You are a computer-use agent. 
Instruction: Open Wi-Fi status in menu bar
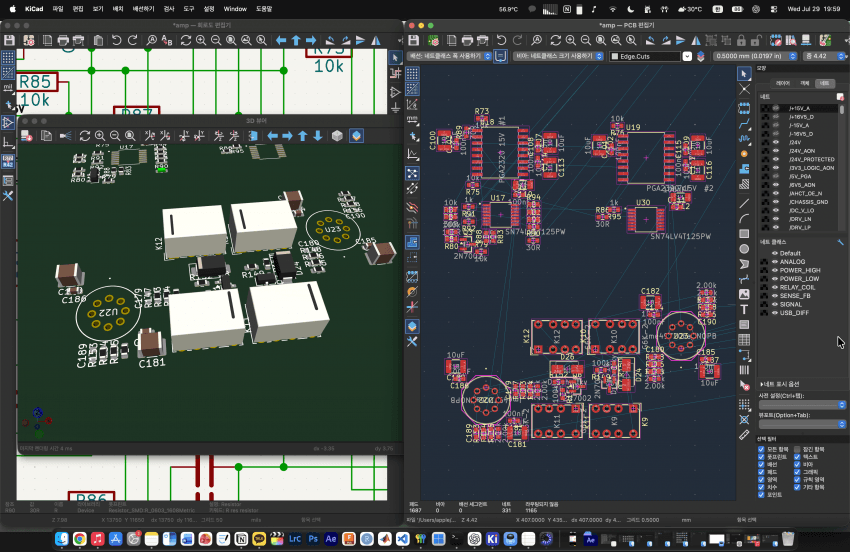tap(613, 9)
